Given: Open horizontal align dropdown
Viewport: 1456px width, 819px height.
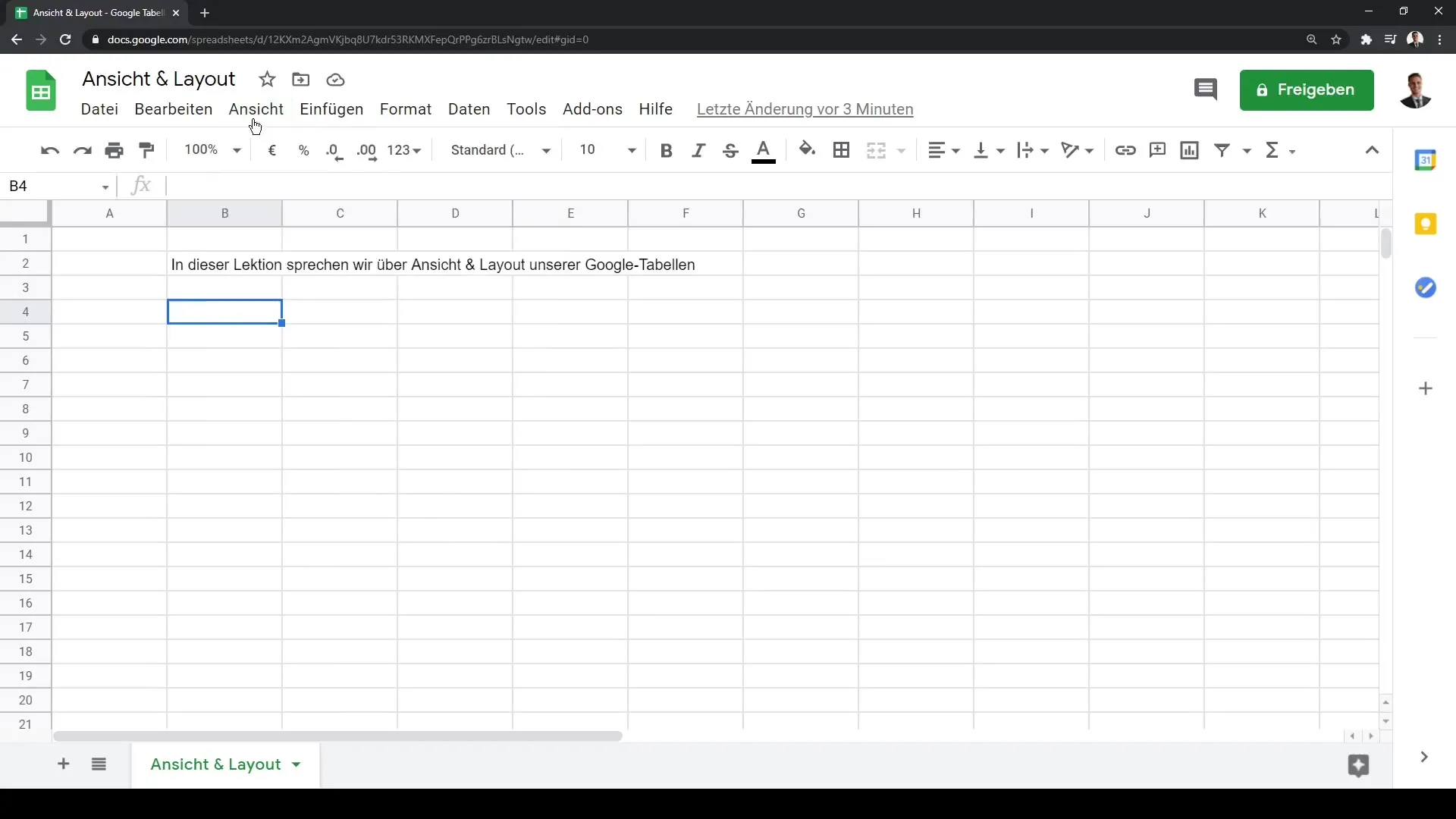Looking at the screenshot, I should 944,150.
